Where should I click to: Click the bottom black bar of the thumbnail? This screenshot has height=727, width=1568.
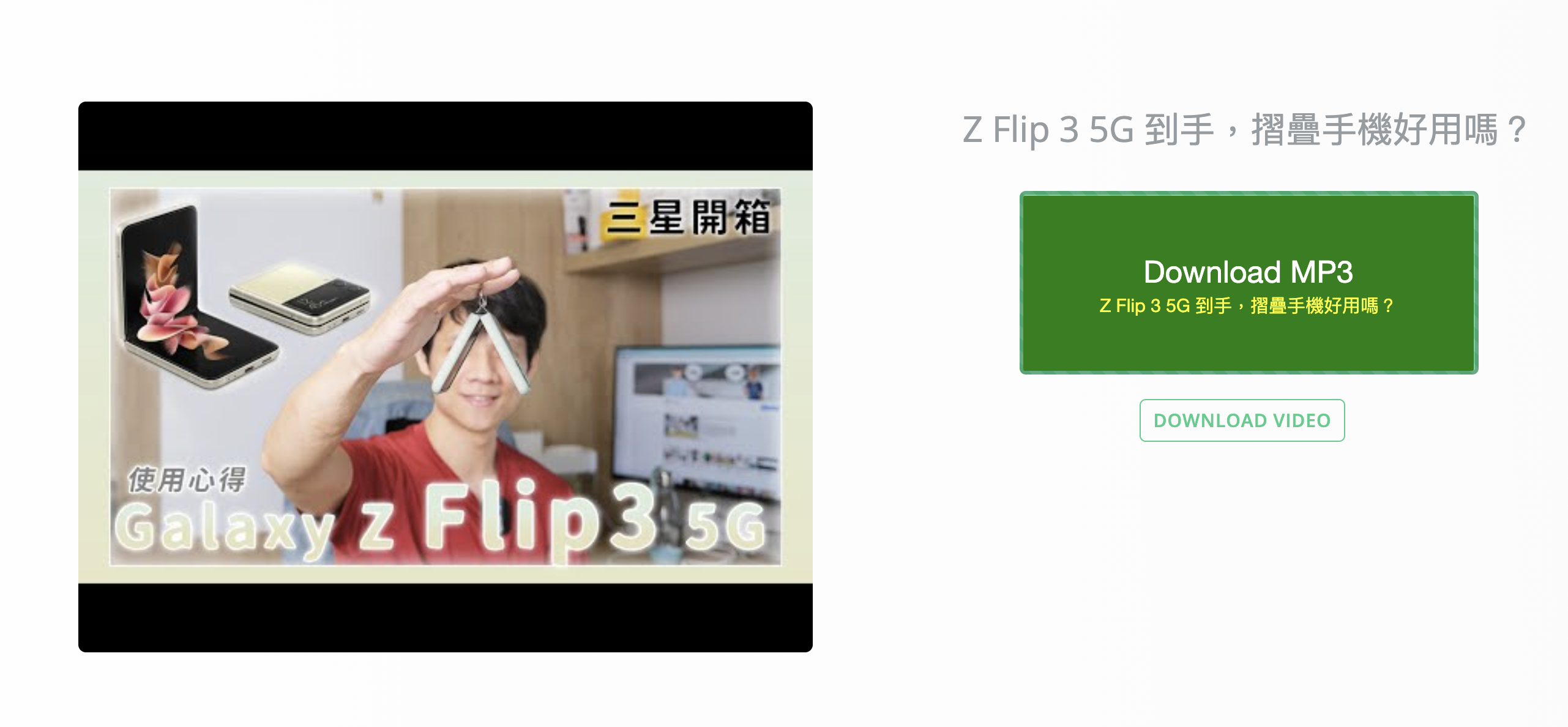coord(446,617)
